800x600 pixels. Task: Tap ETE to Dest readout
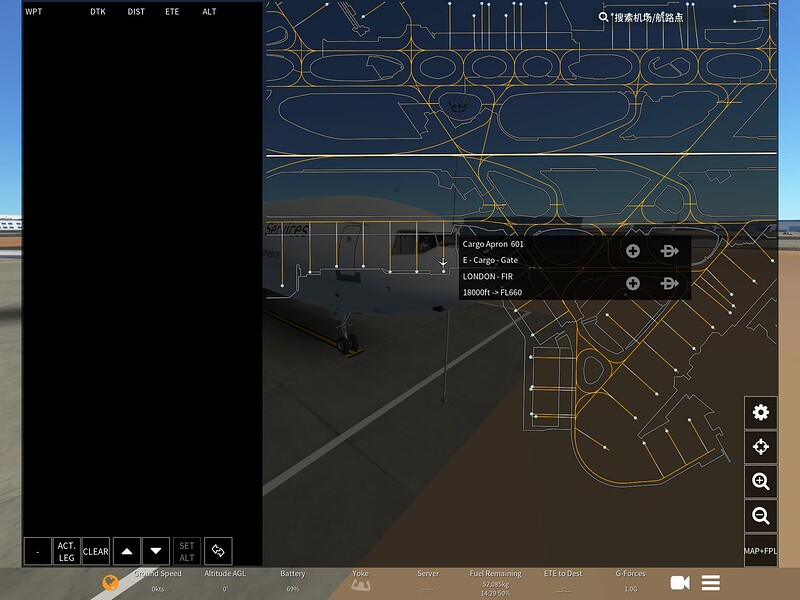[x=563, y=581]
